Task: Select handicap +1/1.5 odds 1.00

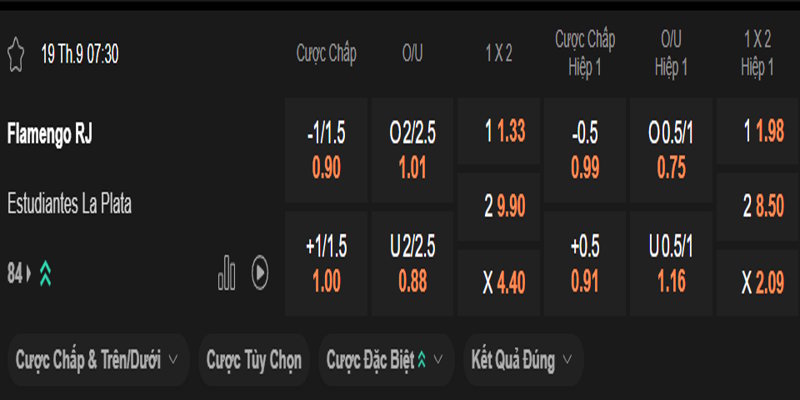Action: point(326,264)
